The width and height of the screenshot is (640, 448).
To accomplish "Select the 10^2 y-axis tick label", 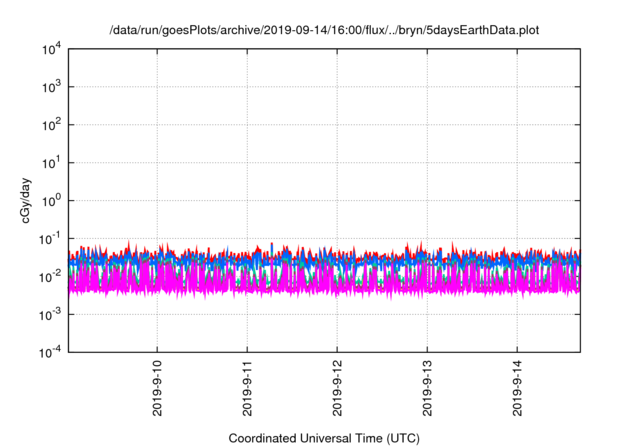I will click(x=52, y=125).
